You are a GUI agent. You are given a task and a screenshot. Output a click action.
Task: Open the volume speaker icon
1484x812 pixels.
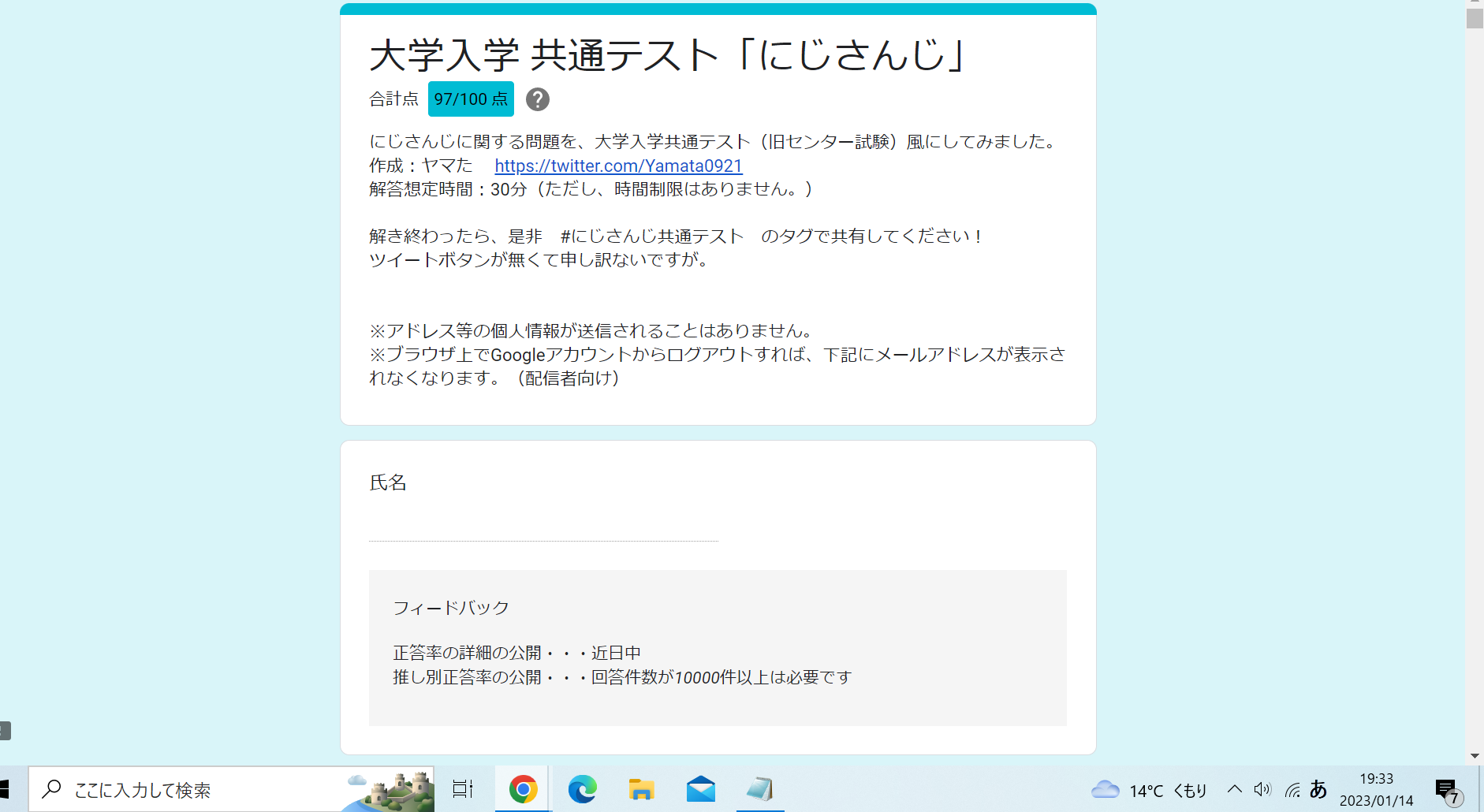coord(1262,789)
